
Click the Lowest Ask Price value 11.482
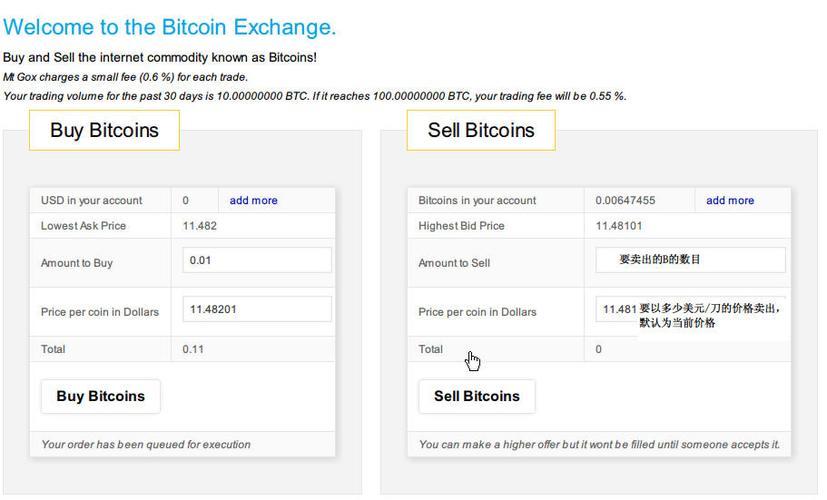pos(200,226)
